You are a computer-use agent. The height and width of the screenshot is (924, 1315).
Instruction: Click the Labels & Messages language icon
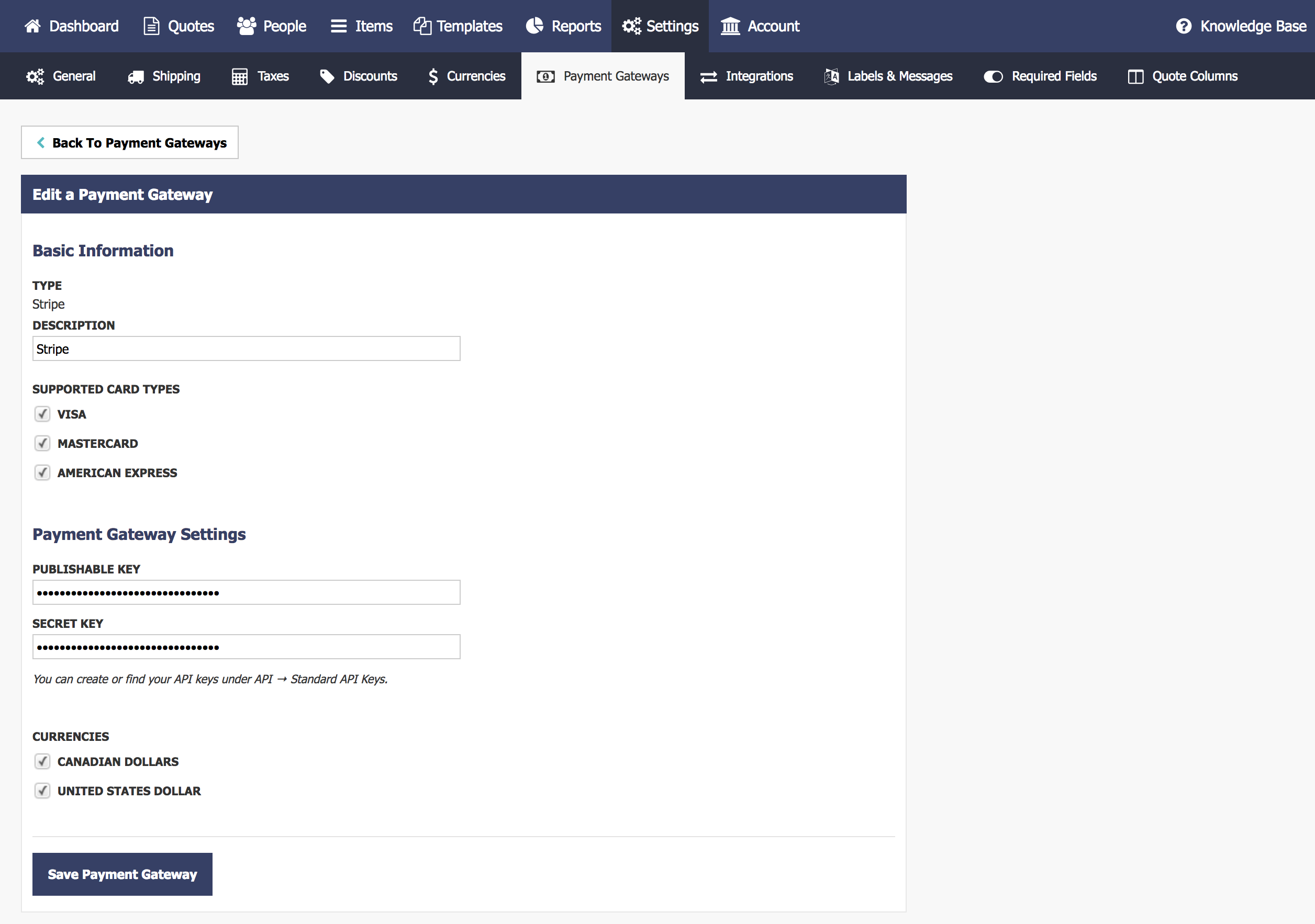pos(831,77)
